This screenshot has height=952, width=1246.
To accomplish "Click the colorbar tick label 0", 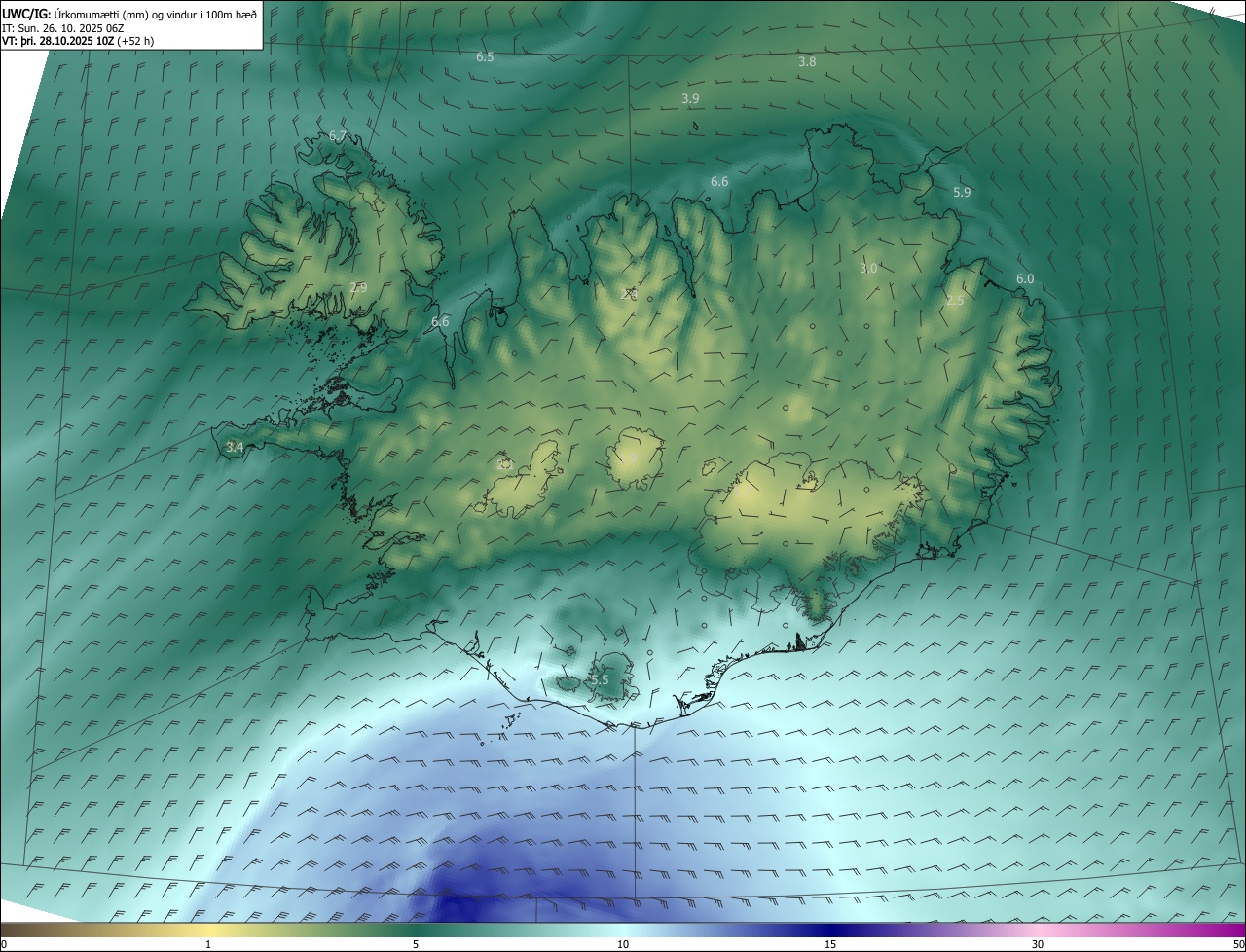I will [3, 944].
